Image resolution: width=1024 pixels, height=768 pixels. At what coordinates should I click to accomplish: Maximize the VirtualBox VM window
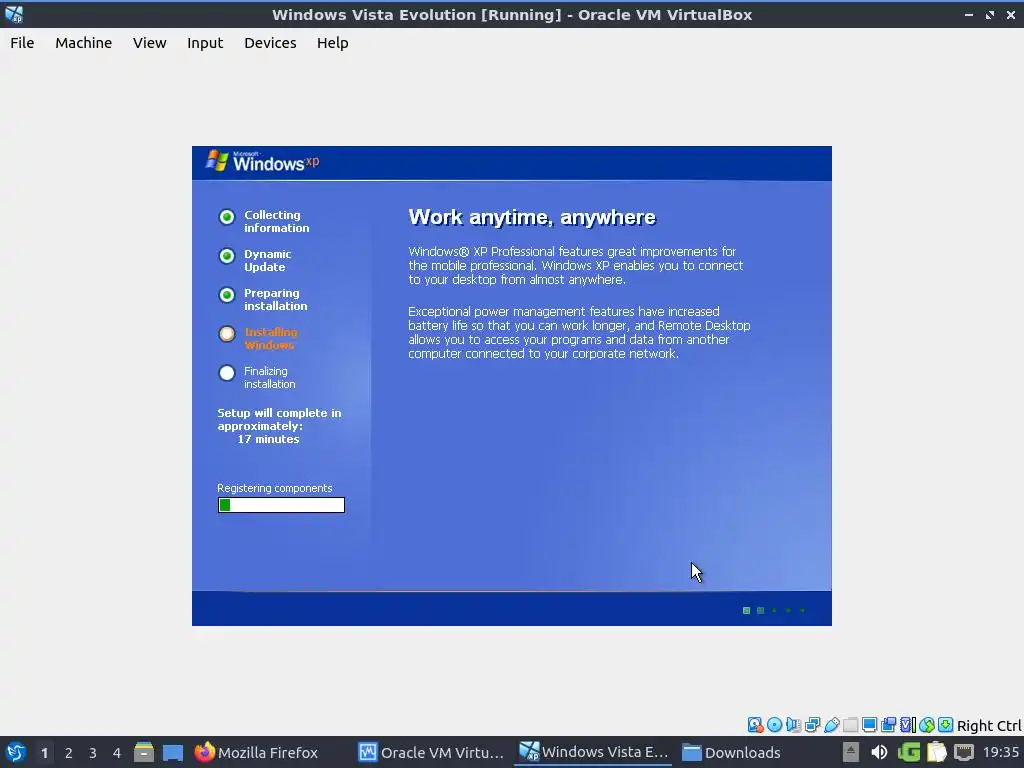click(x=990, y=14)
